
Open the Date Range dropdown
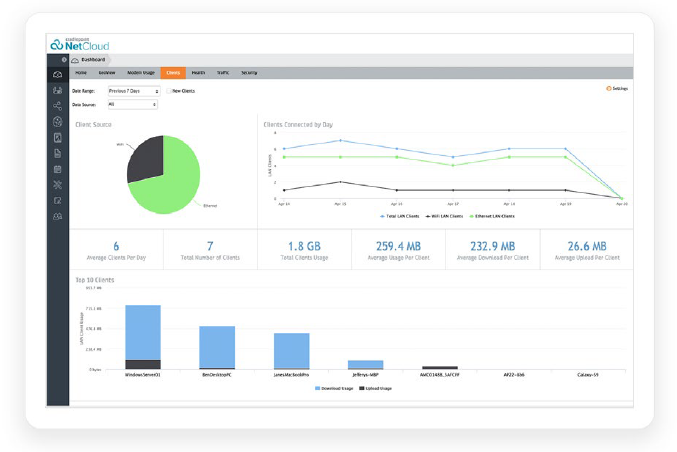(134, 91)
